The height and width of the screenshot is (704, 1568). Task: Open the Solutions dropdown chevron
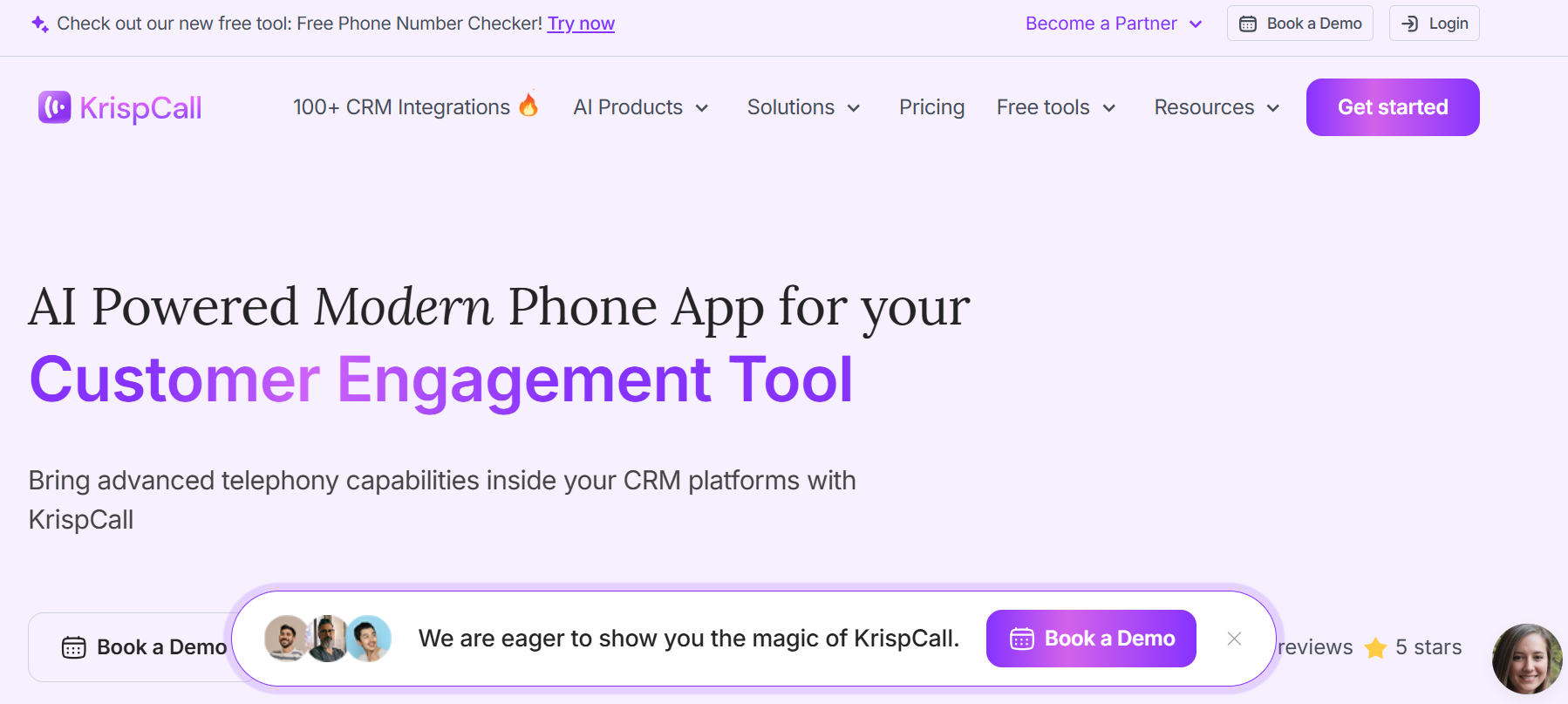[x=854, y=108]
